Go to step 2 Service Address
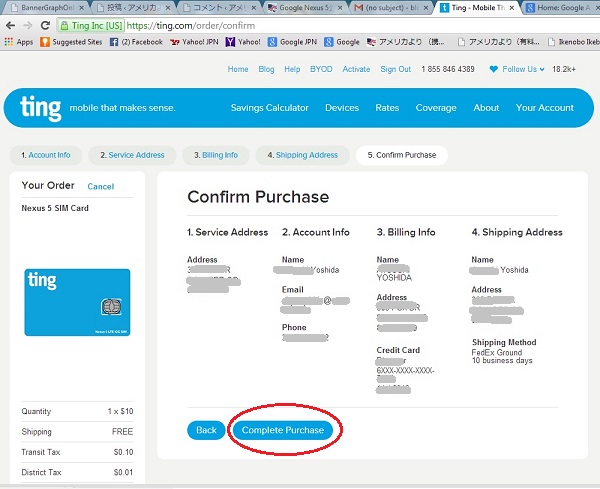This screenshot has width=600, height=489. (x=132, y=155)
